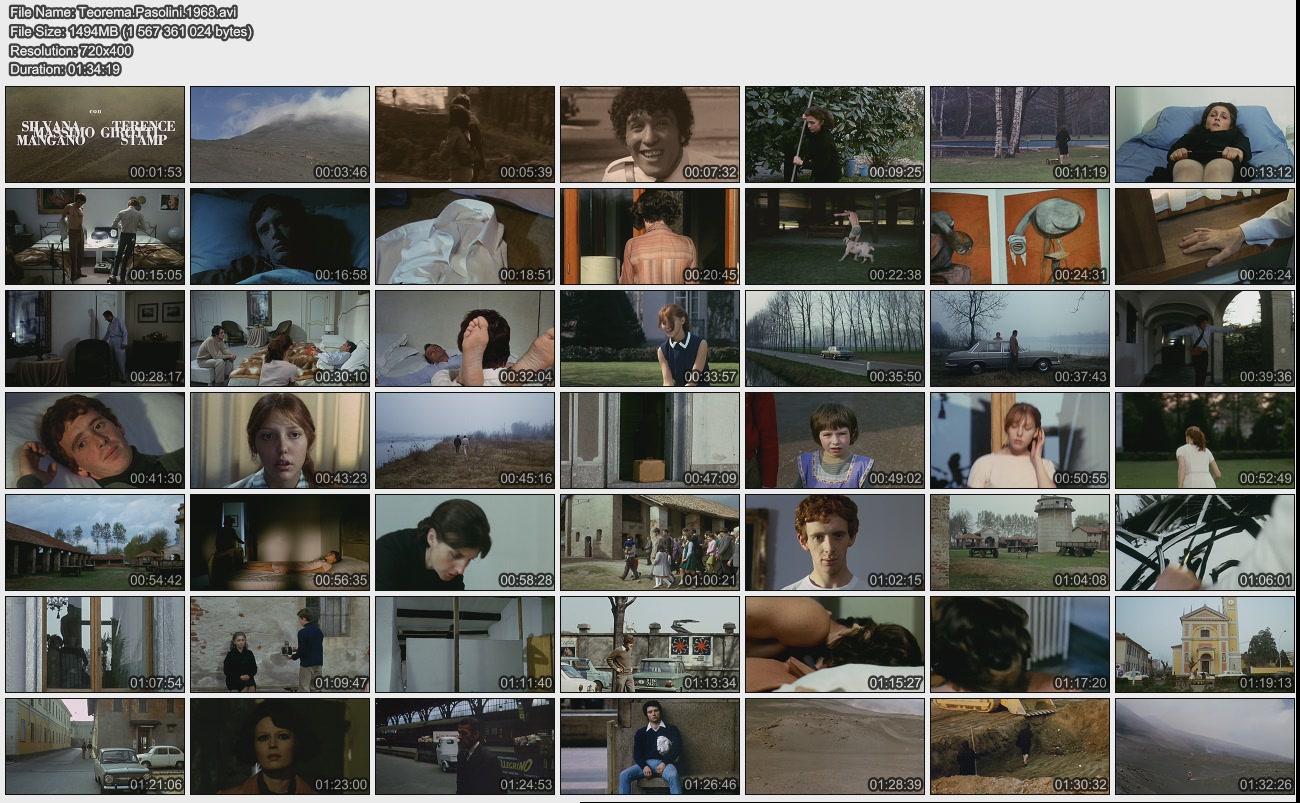Select the suitcase in doorway frame at 00:47:09
Viewport: 1300px width, 803px height.
(650, 441)
